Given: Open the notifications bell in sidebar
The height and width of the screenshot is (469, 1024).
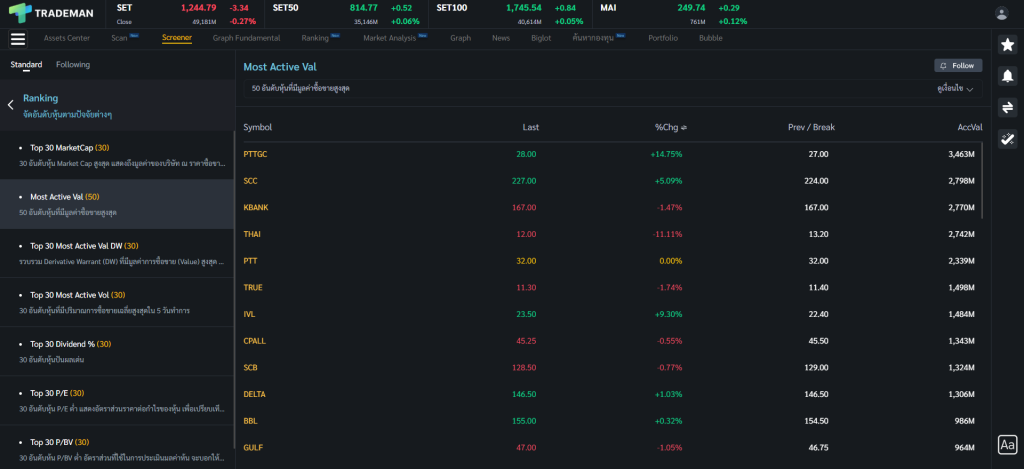Looking at the screenshot, I should point(1007,76).
